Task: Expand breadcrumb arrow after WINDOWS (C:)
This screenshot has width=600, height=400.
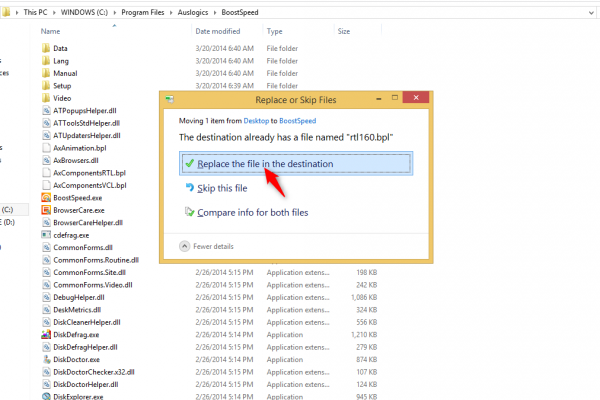Action: pos(114,13)
